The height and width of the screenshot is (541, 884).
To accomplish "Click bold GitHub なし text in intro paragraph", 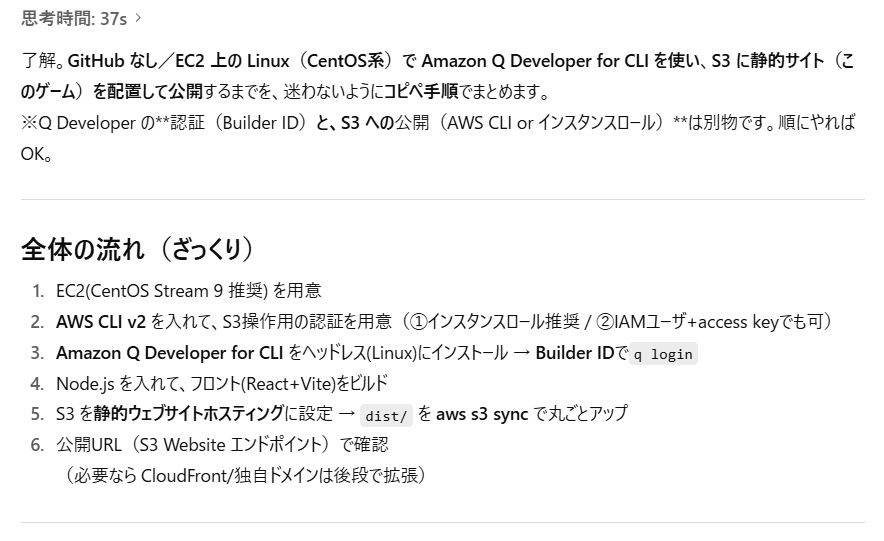I will [113, 60].
